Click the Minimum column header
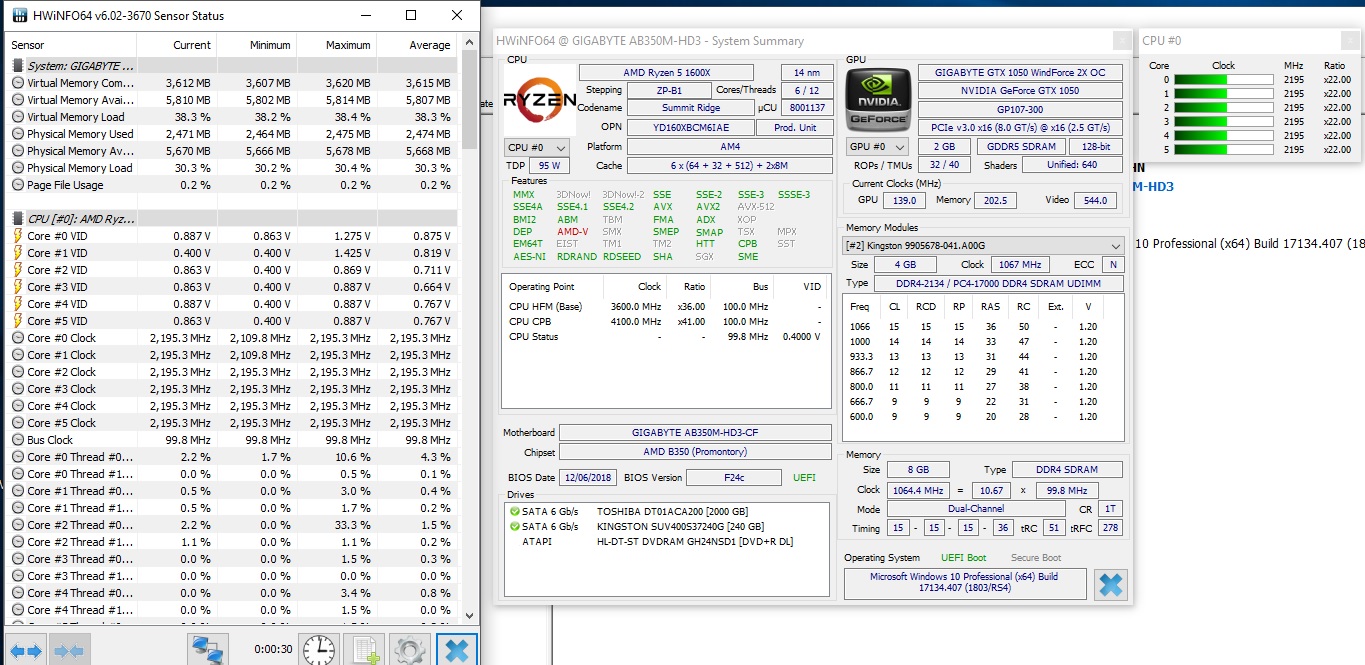The height and width of the screenshot is (665, 1365). tap(257, 45)
